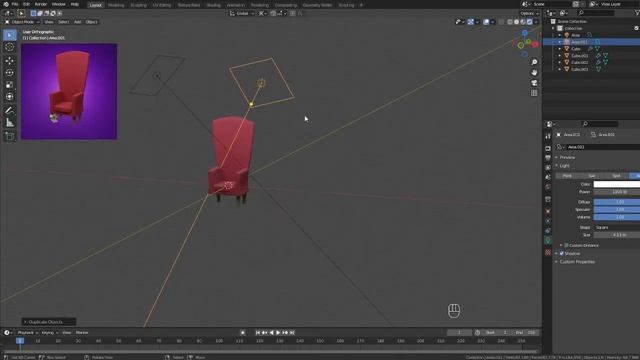Open the World properties tab

tap(548, 187)
